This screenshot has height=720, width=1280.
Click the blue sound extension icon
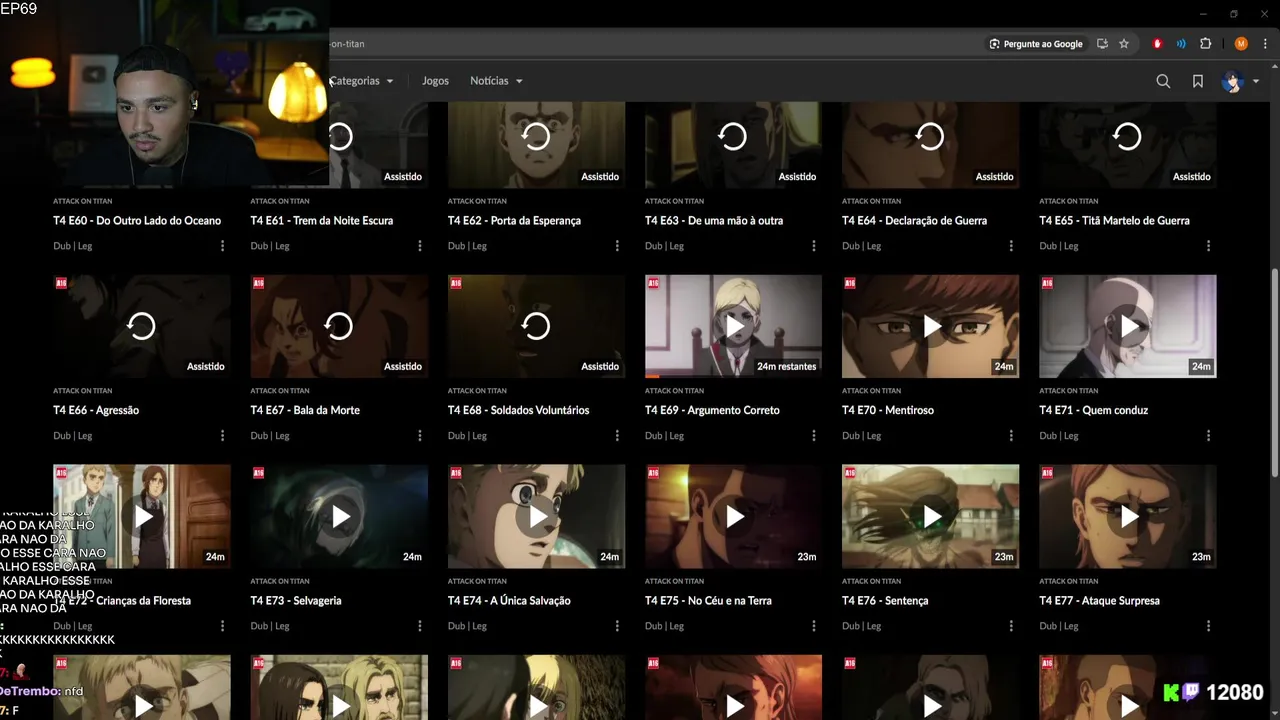click(x=1181, y=44)
